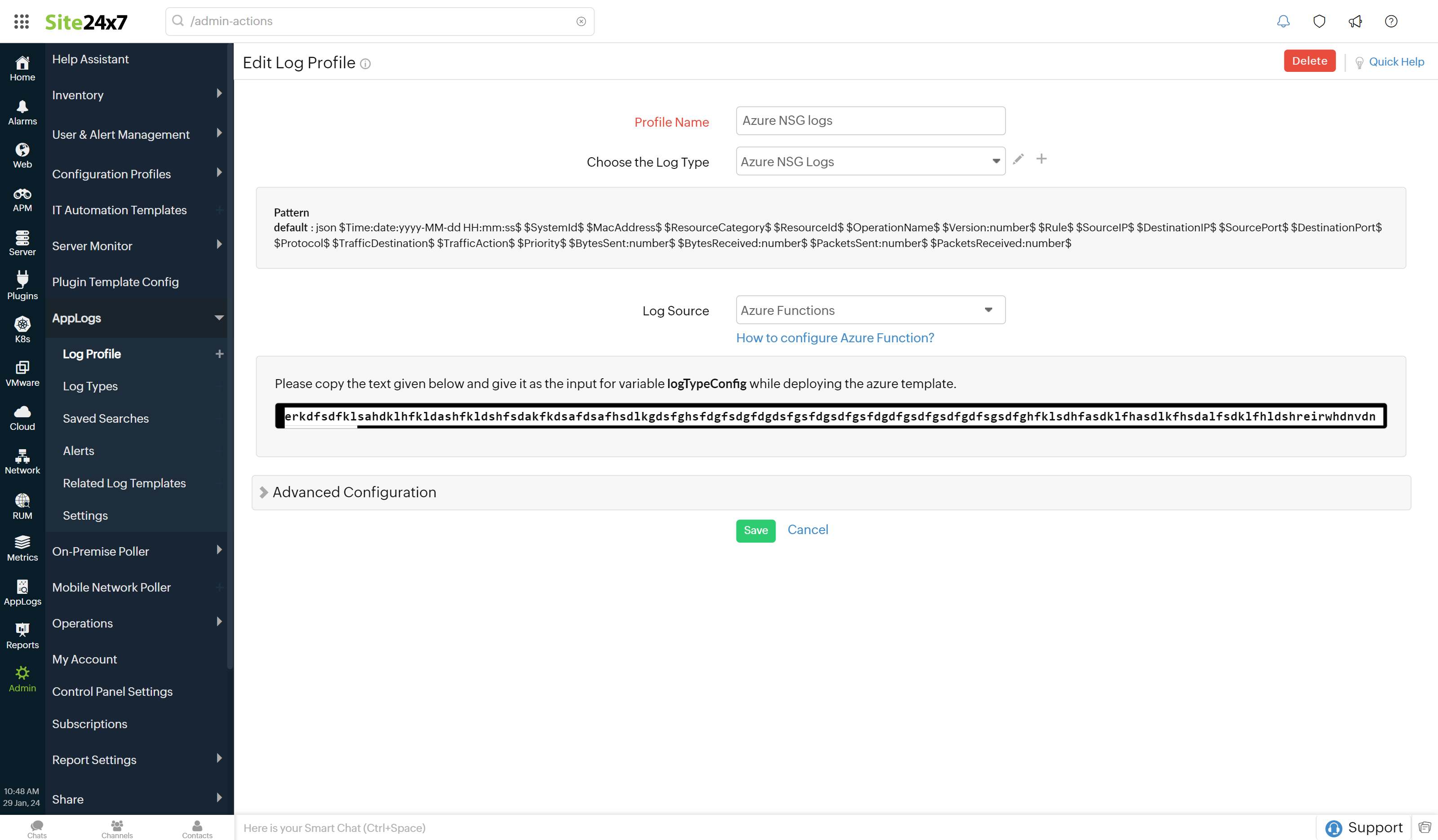The width and height of the screenshot is (1438, 840).
Task: Click the Home navigation icon
Action: (22, 68)
